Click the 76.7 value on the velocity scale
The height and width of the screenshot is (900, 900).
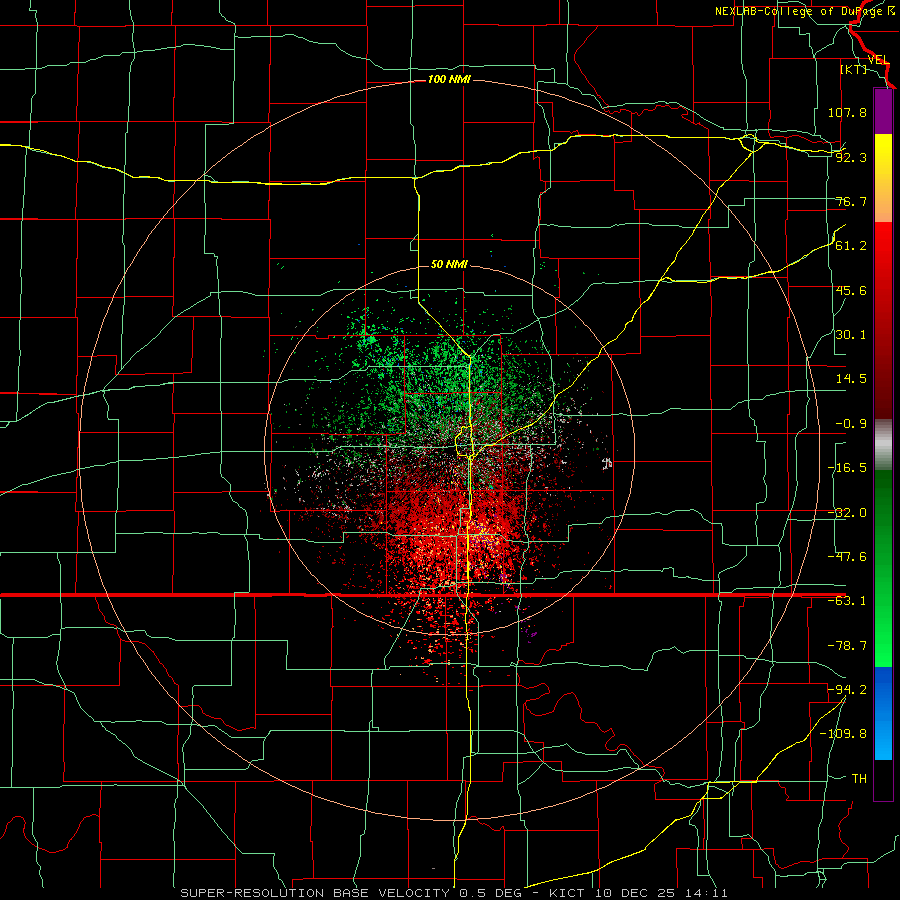(851, 201)
